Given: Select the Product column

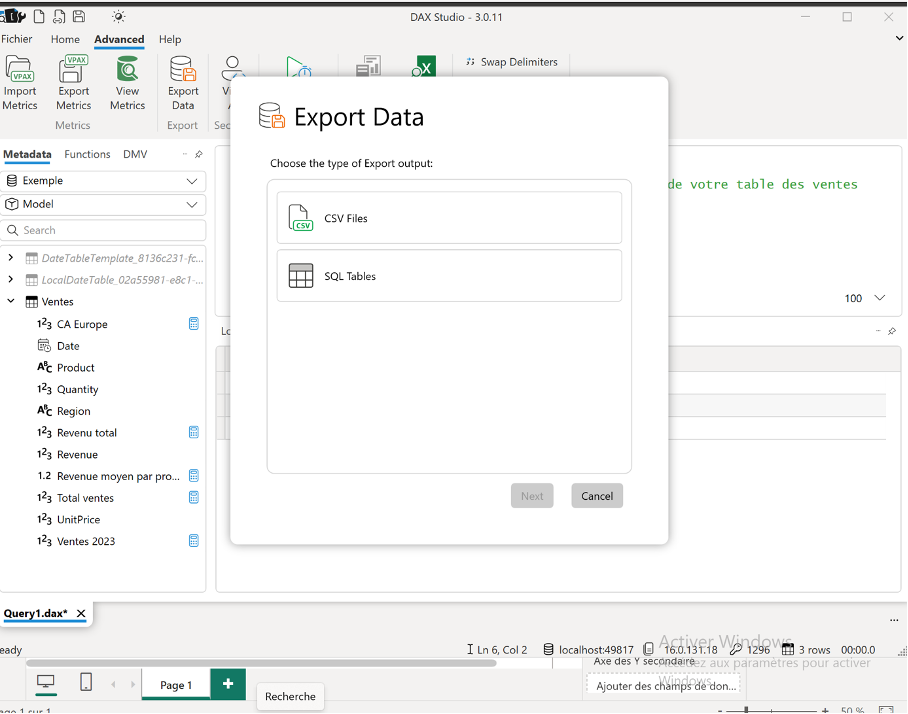Looking at the screenshot, I should coord(75,367).
